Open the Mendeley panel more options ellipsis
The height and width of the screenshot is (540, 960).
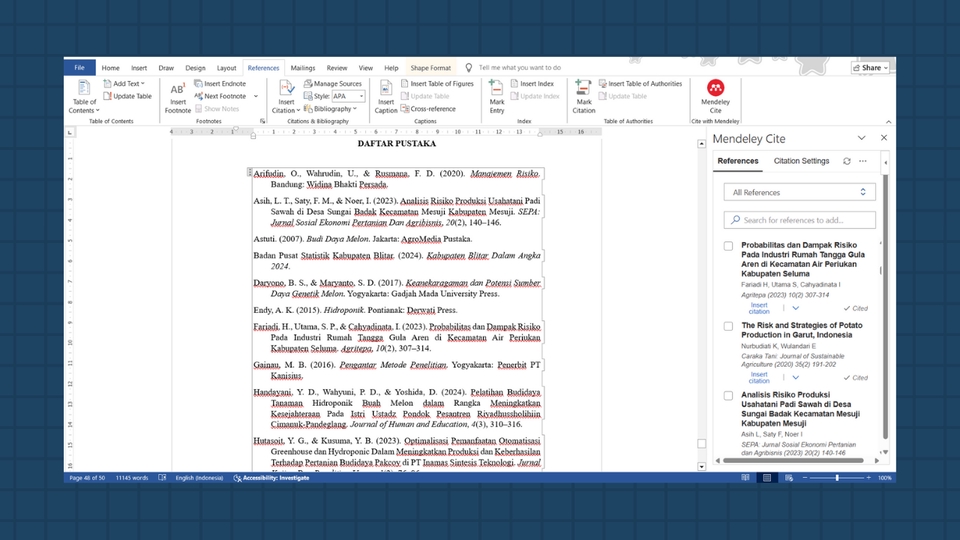point(863,161)
